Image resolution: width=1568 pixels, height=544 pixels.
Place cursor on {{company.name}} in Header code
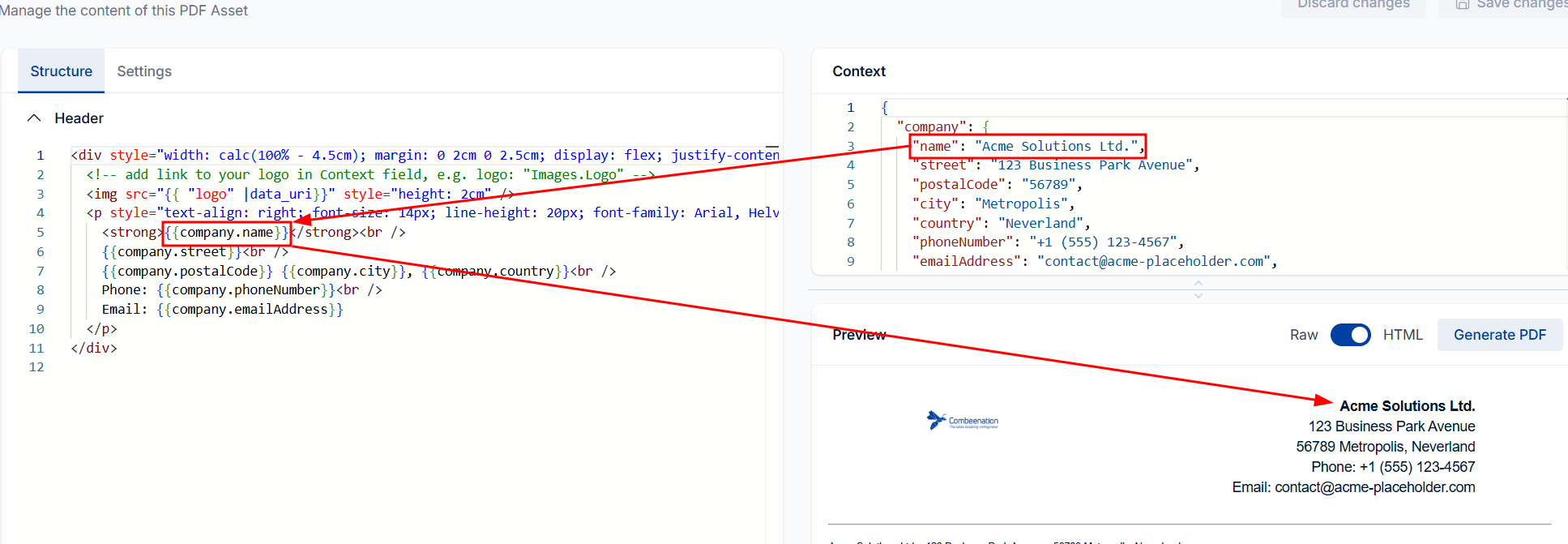(x=227, y=233)
